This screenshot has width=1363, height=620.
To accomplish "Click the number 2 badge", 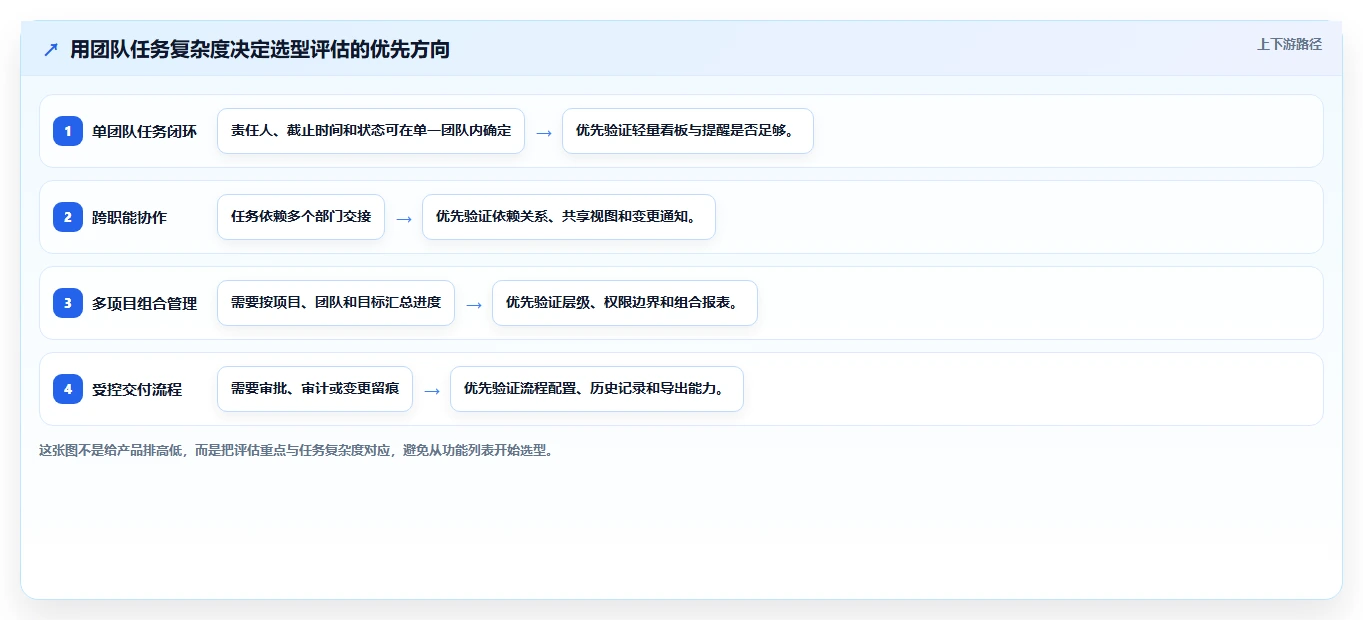I will click(x=68, y=217).
